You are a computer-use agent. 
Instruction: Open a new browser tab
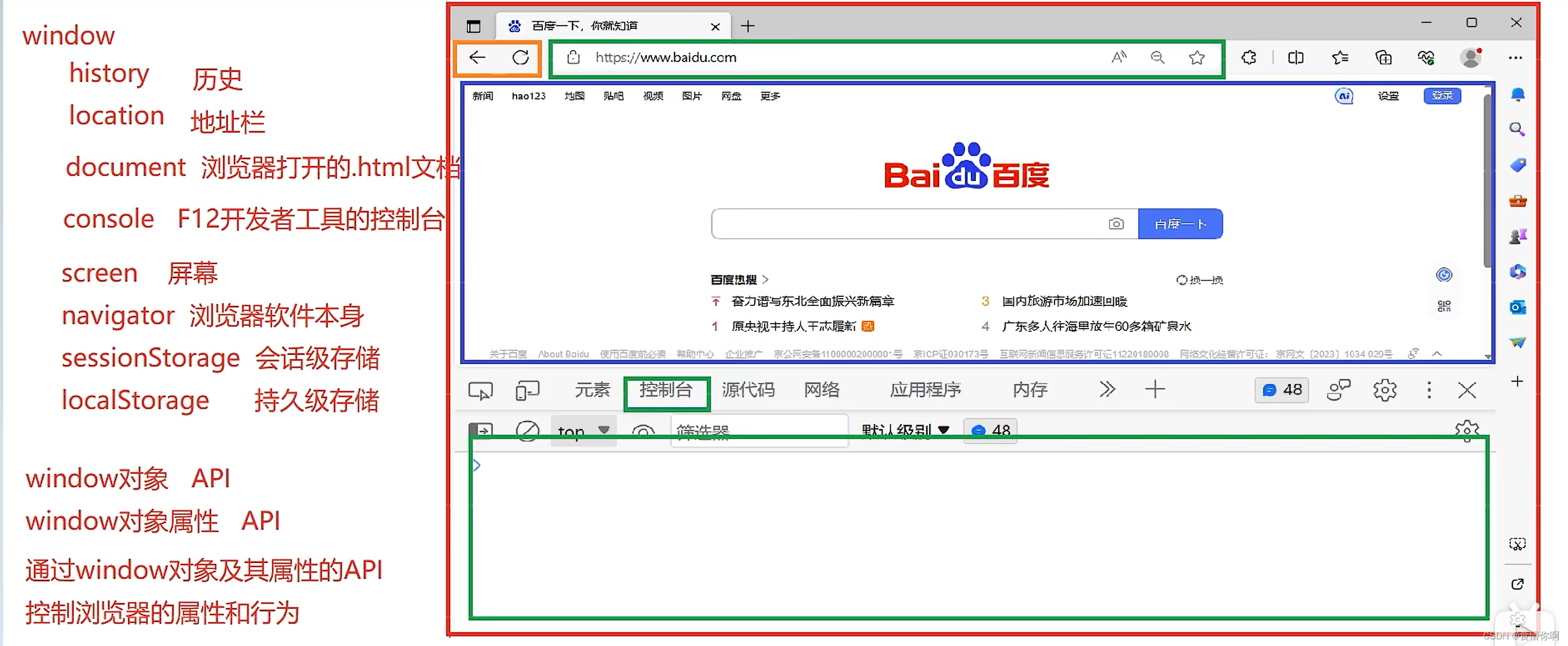pyautogui.click(x=747, y=26)
